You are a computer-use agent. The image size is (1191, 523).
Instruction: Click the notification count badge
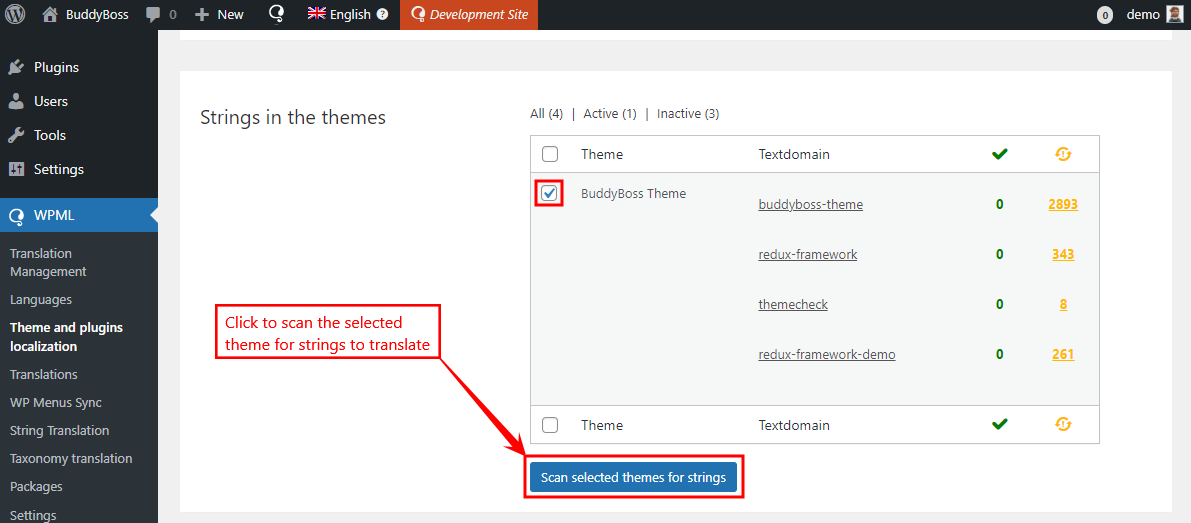1104,15
